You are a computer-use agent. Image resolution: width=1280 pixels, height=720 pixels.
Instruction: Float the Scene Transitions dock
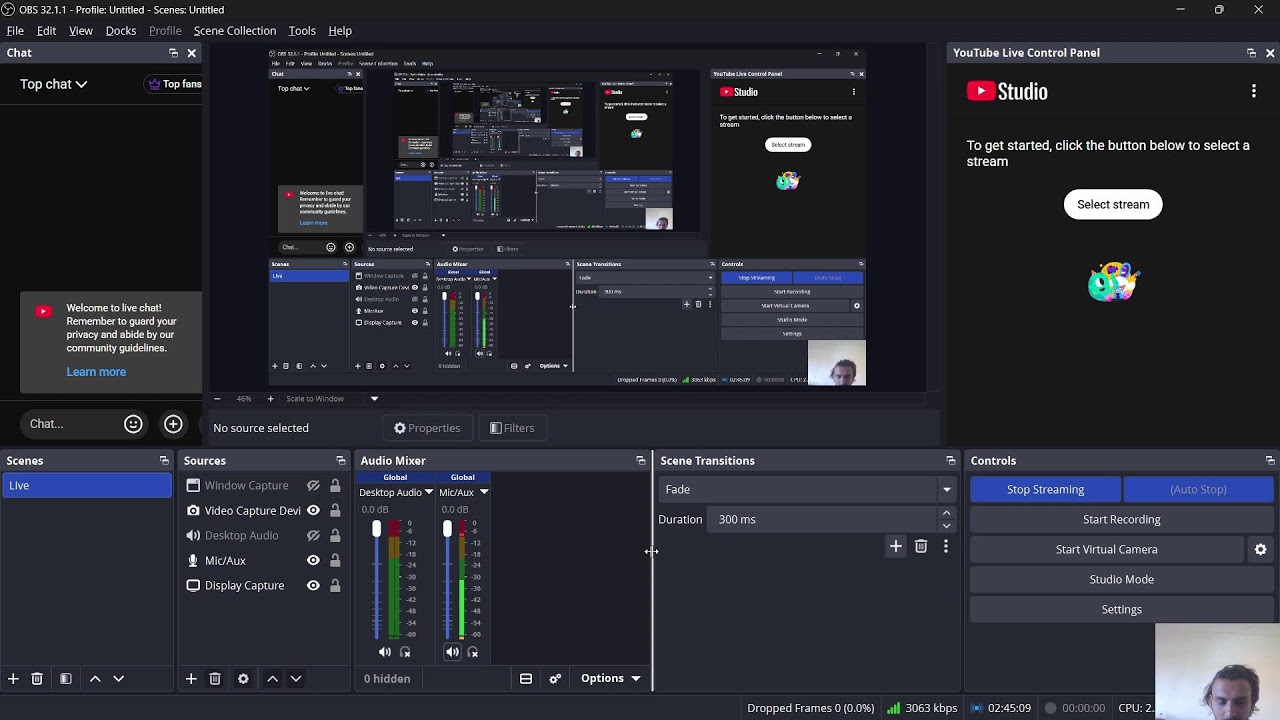(951, 461)
